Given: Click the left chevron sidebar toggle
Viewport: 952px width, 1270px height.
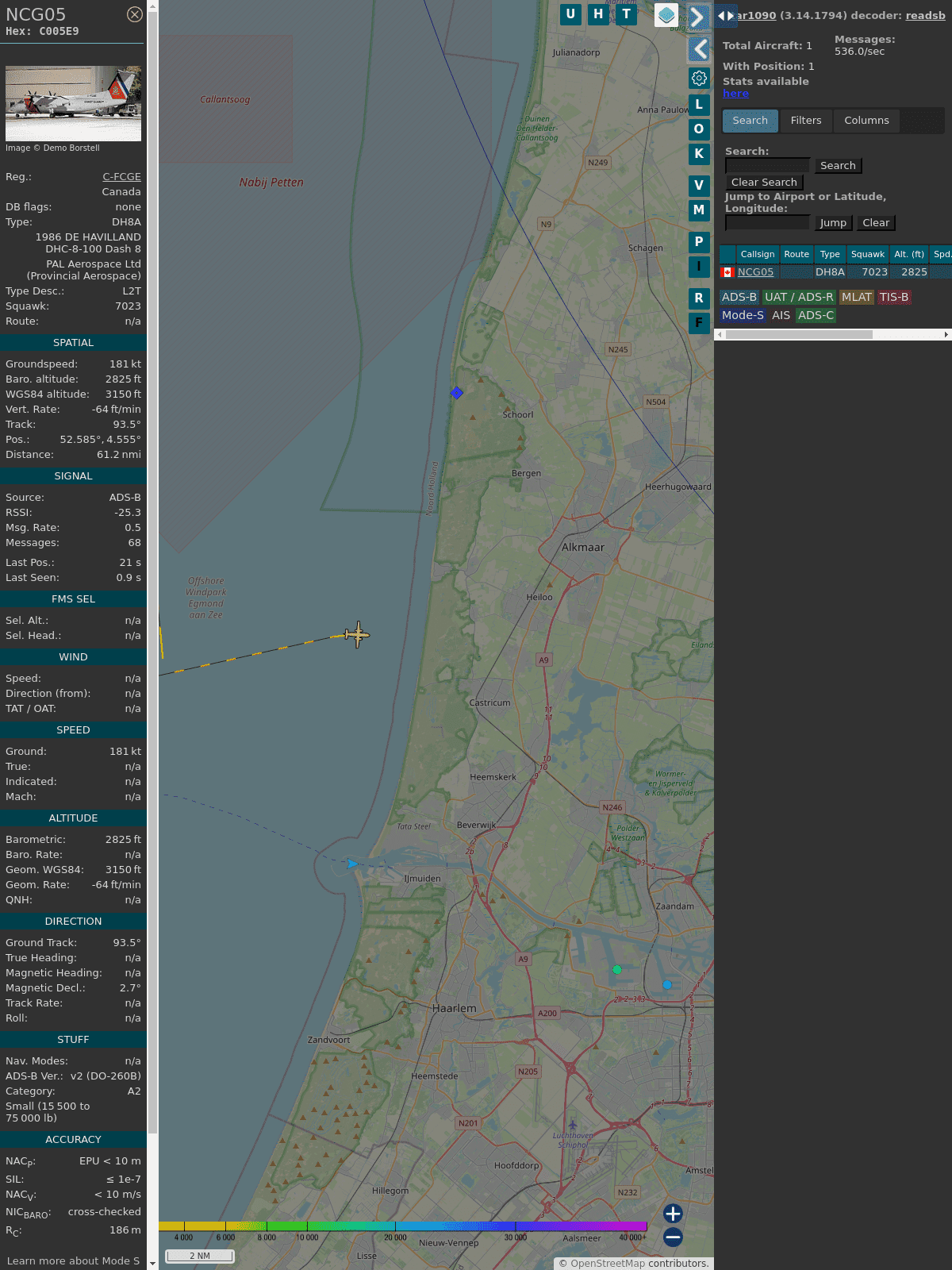Looking at the screenshot, I should (699, 50).
